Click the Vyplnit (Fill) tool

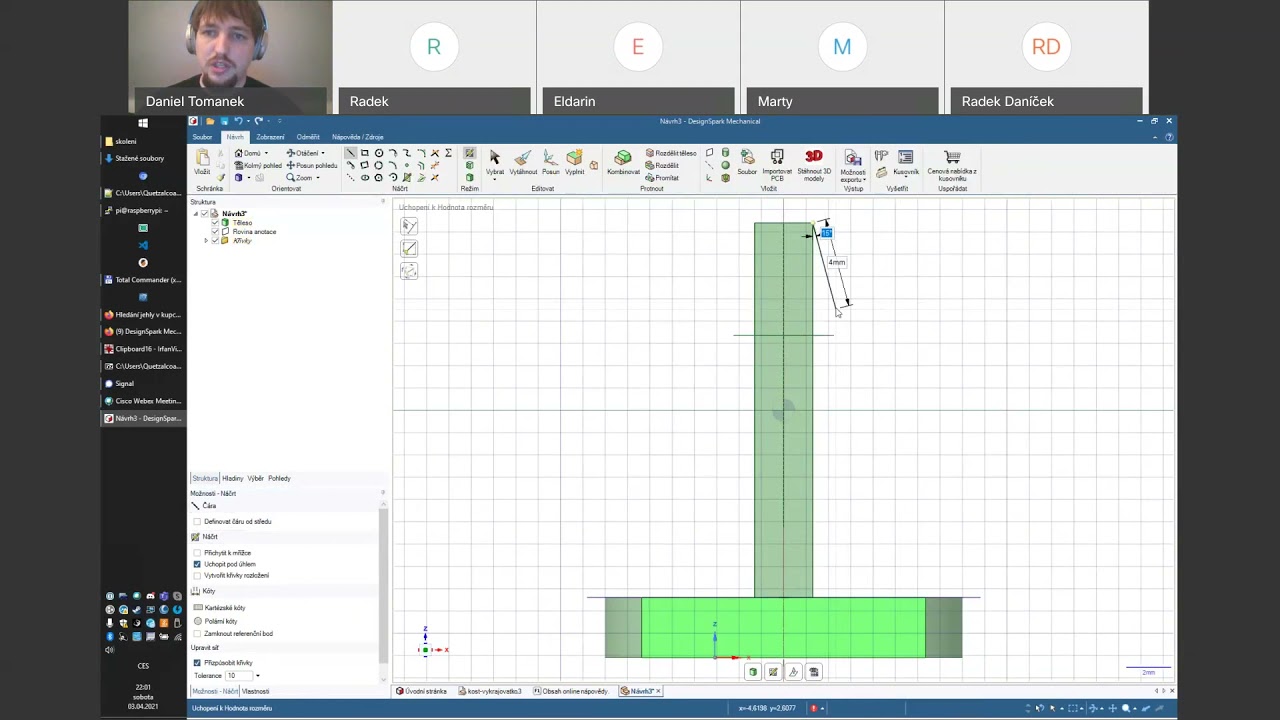tap(575, 163)
